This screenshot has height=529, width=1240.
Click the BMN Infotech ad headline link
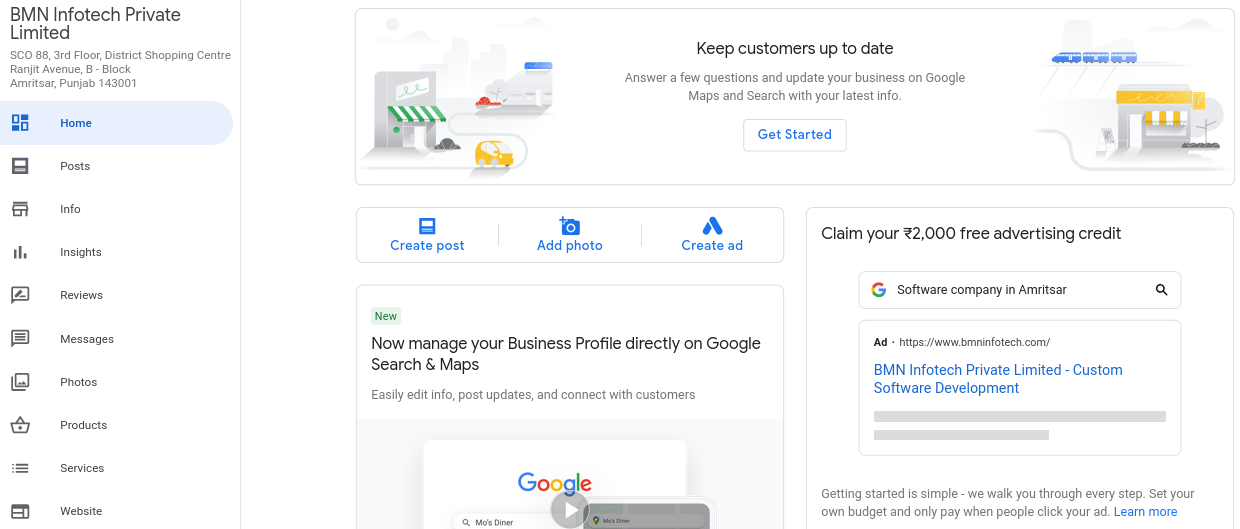[x=998, y=379]
